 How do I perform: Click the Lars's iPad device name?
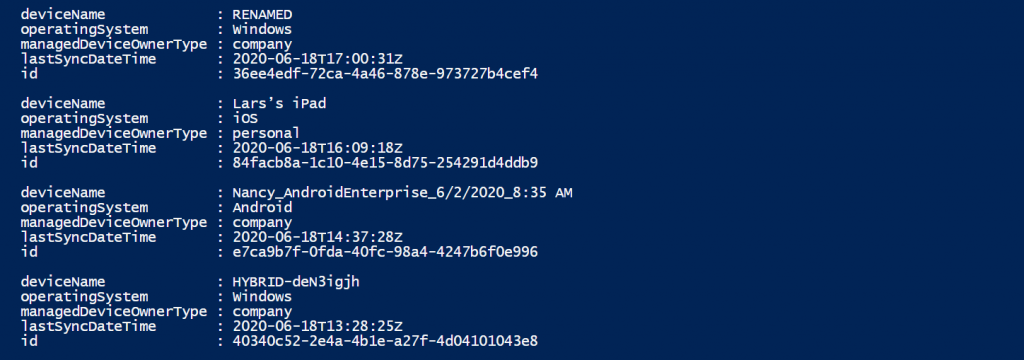[280, 103]
